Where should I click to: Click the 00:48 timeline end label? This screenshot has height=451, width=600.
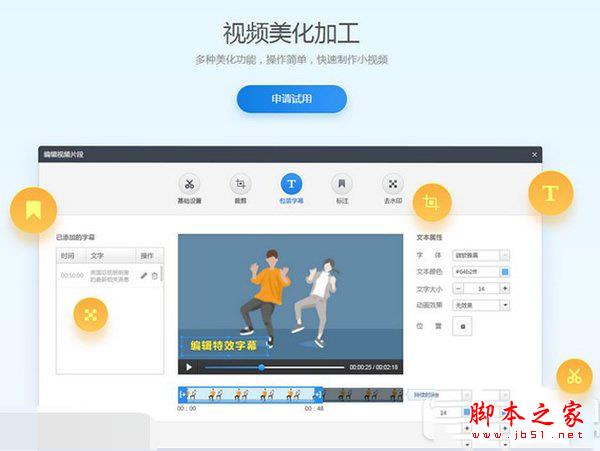point(314,409)
